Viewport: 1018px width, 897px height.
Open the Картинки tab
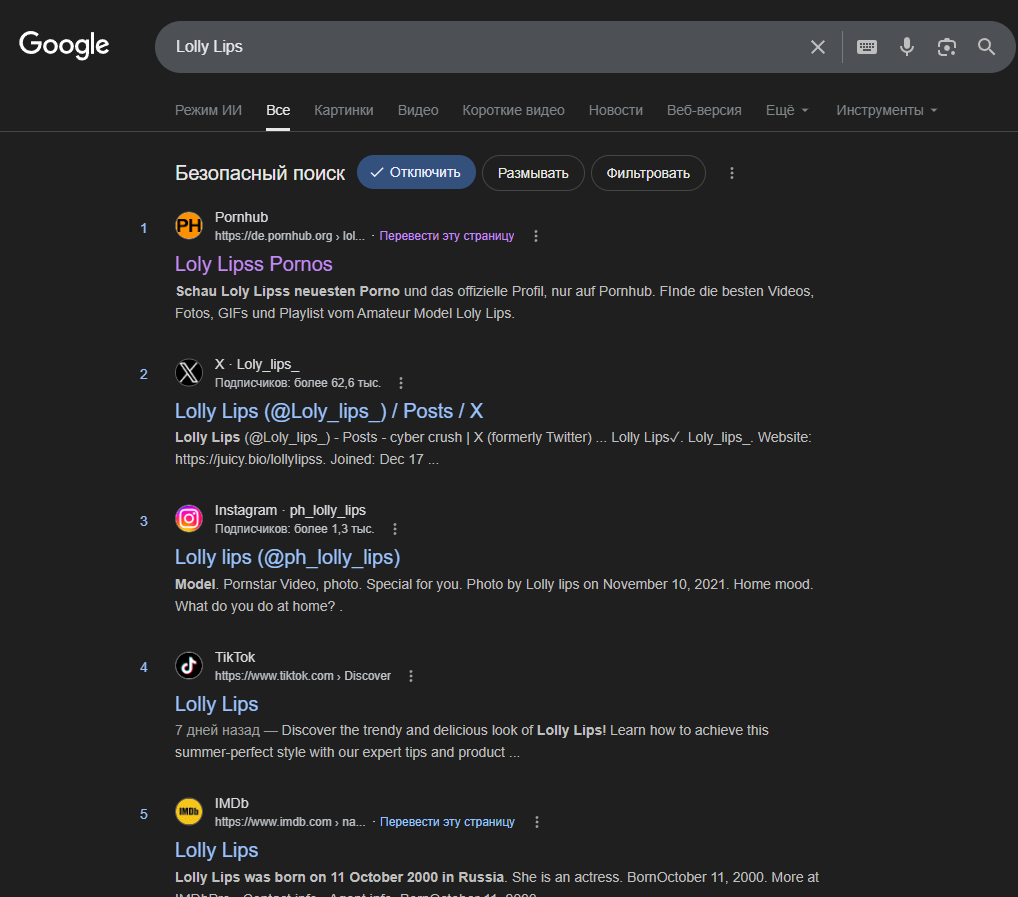coord(343,110)
